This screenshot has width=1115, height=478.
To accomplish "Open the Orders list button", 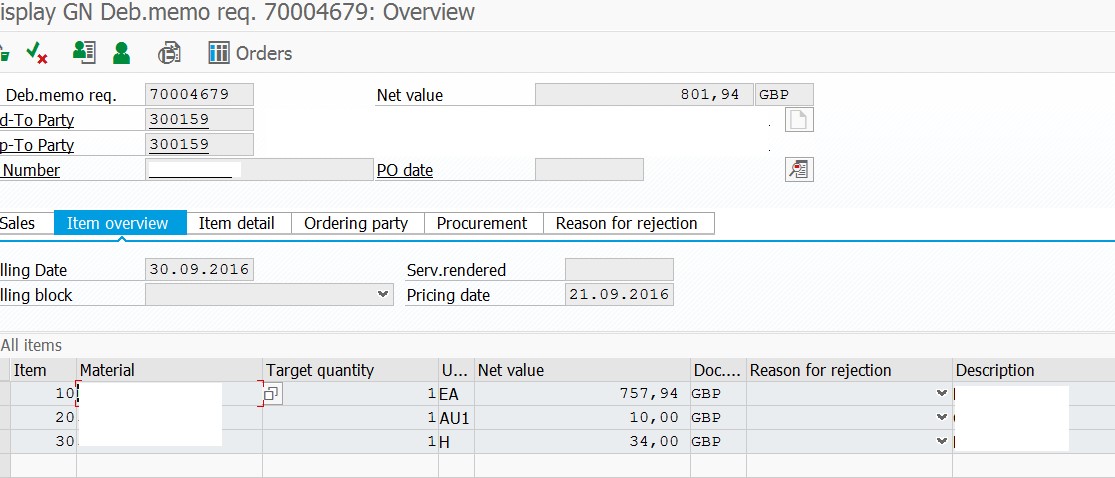I will [250, 53].
